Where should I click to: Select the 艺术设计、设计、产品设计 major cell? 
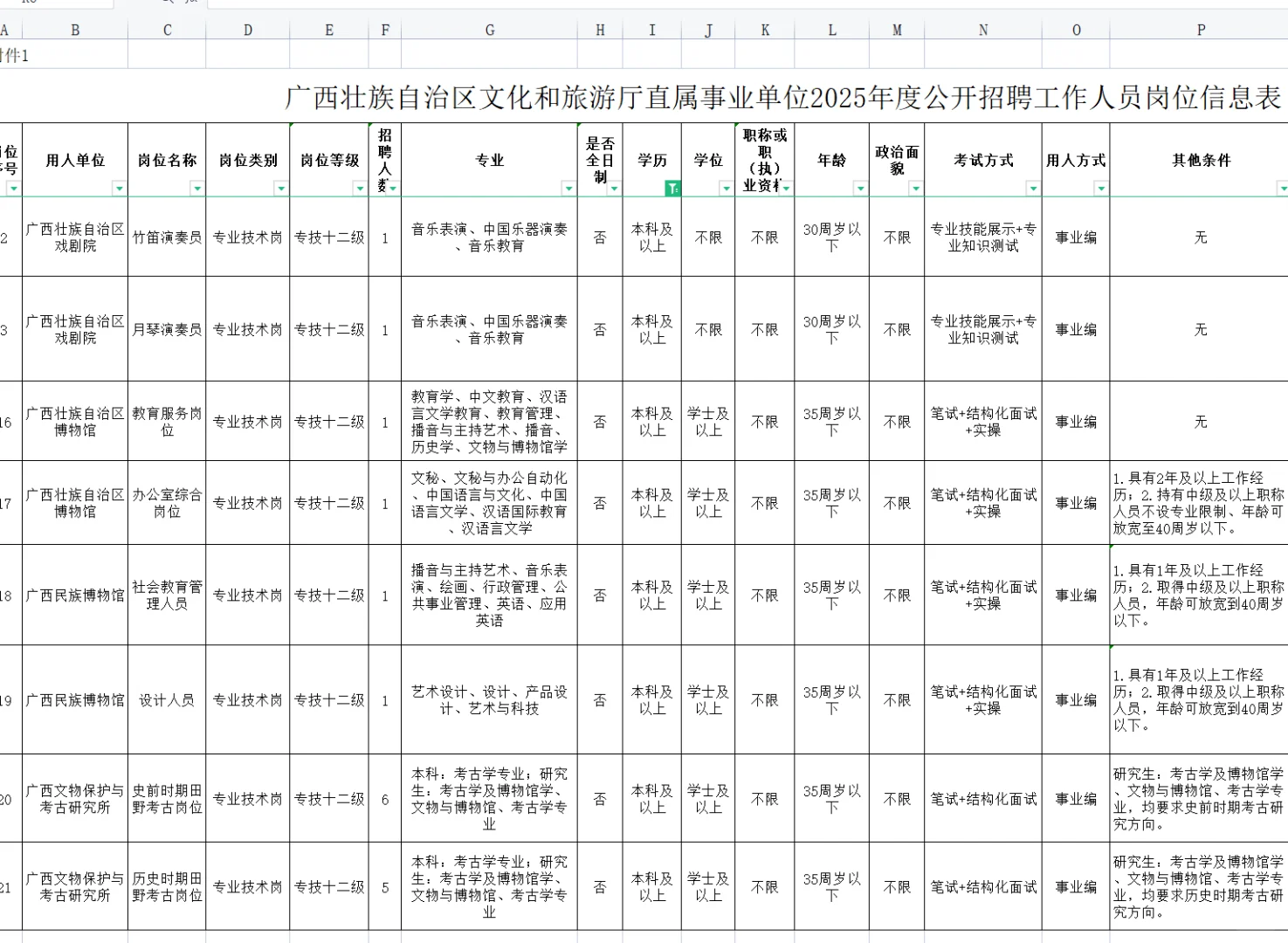click(x=489, y=700)
